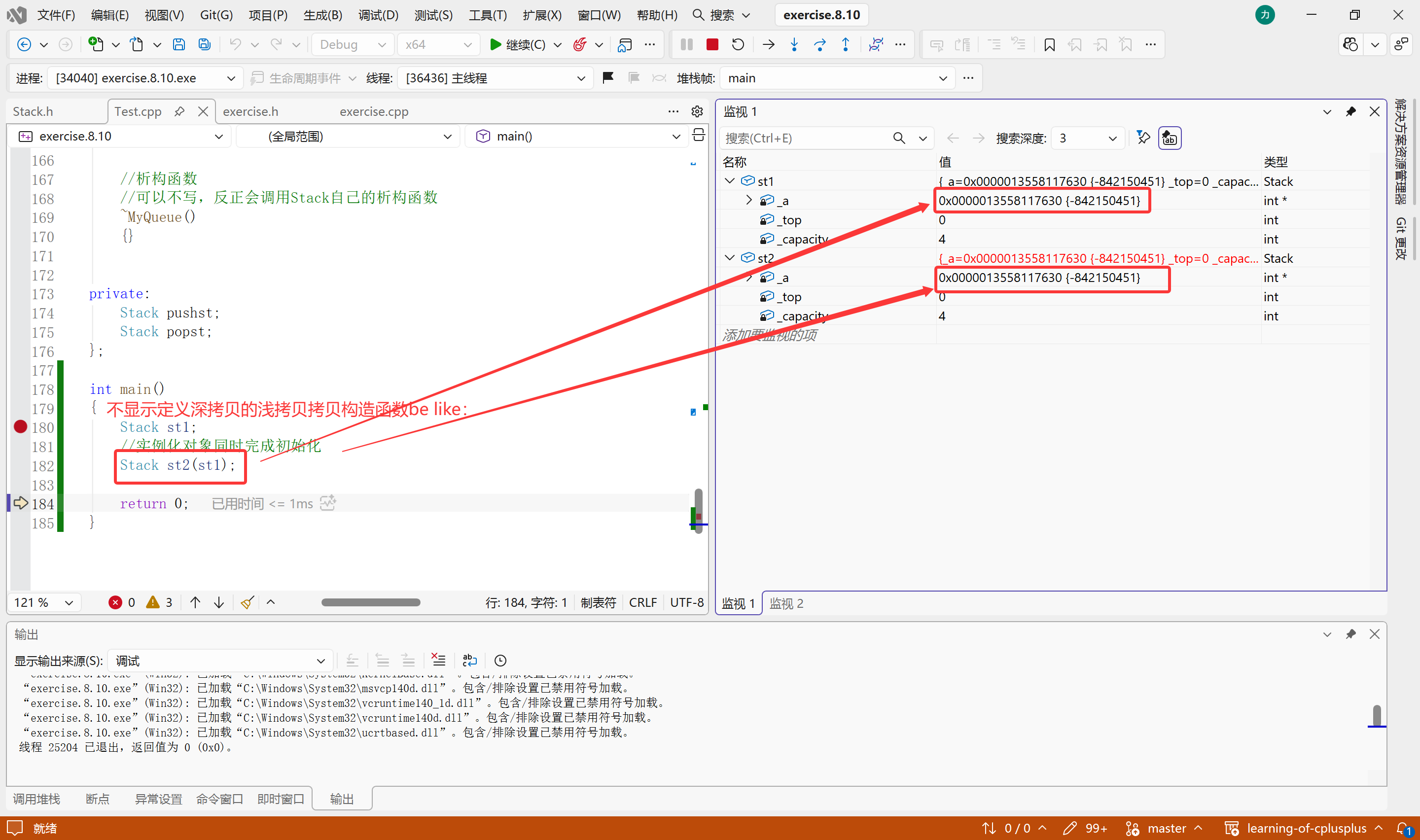Screen dimensions: 1420x840
Task: Click the master branch button
Action: pyautogui.click(x=1165, y=828)
